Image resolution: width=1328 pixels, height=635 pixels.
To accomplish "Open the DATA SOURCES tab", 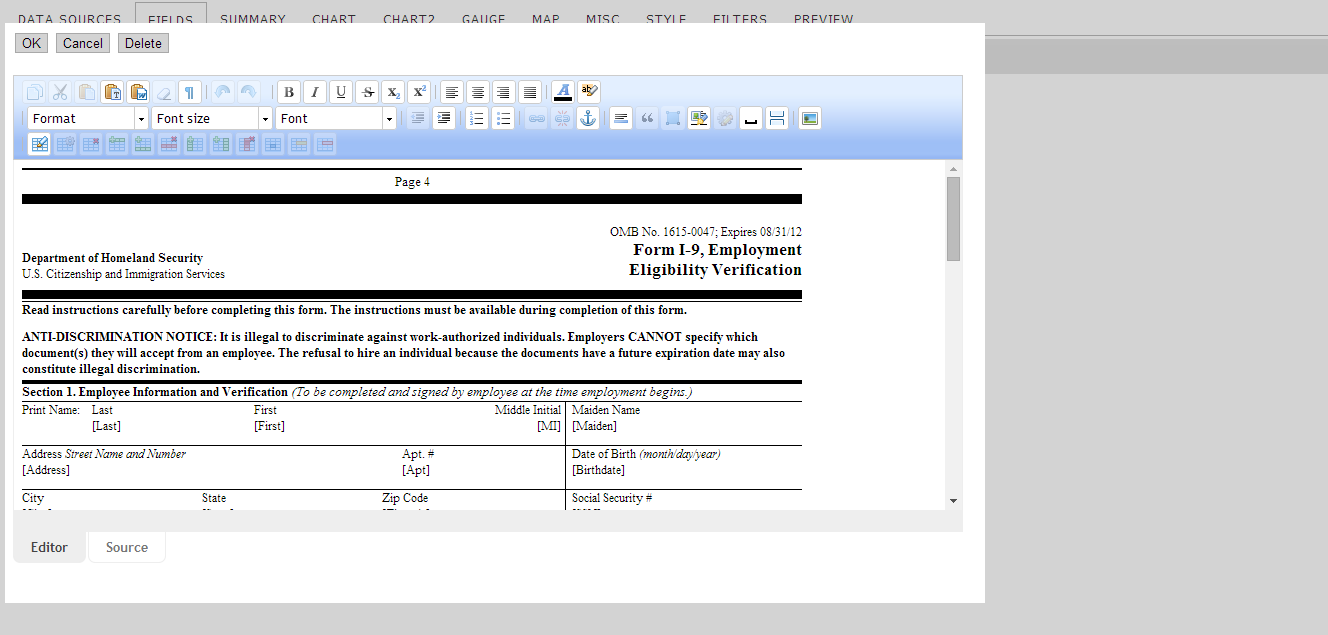I will (x=70, y=19).
